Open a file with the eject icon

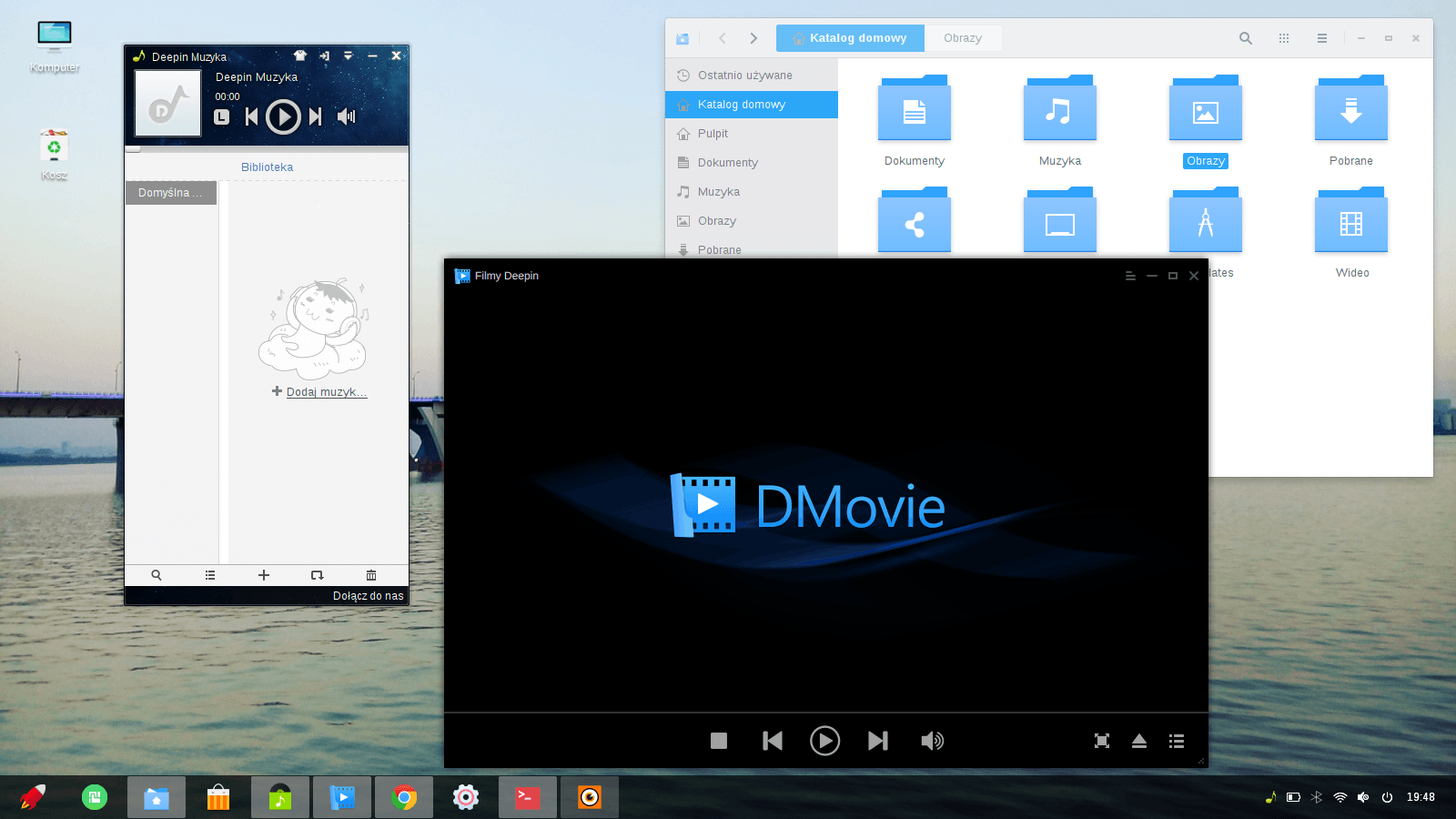coord(1139,741)
